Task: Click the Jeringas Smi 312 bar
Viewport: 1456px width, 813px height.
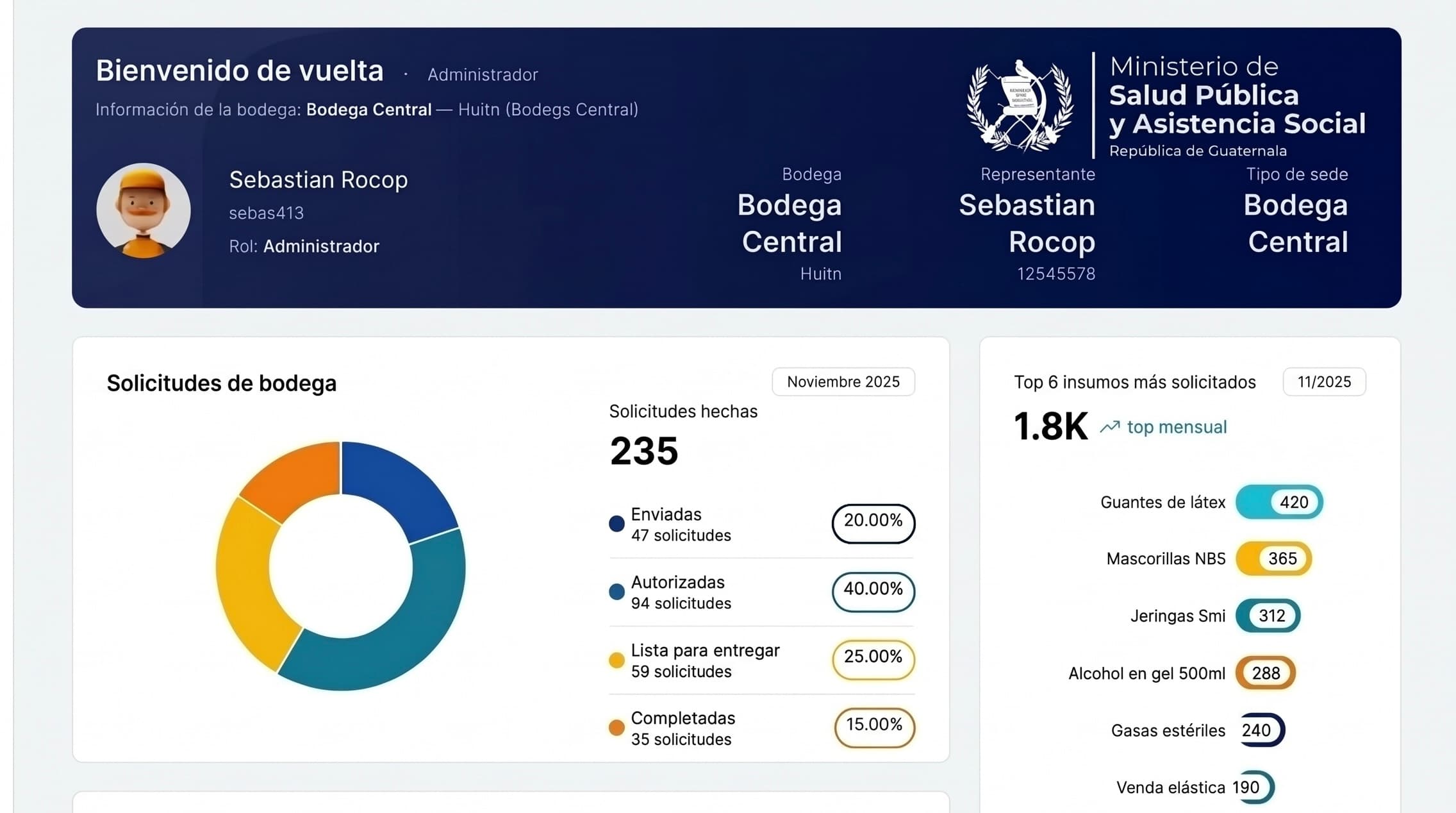Action: pos(1268,616)
